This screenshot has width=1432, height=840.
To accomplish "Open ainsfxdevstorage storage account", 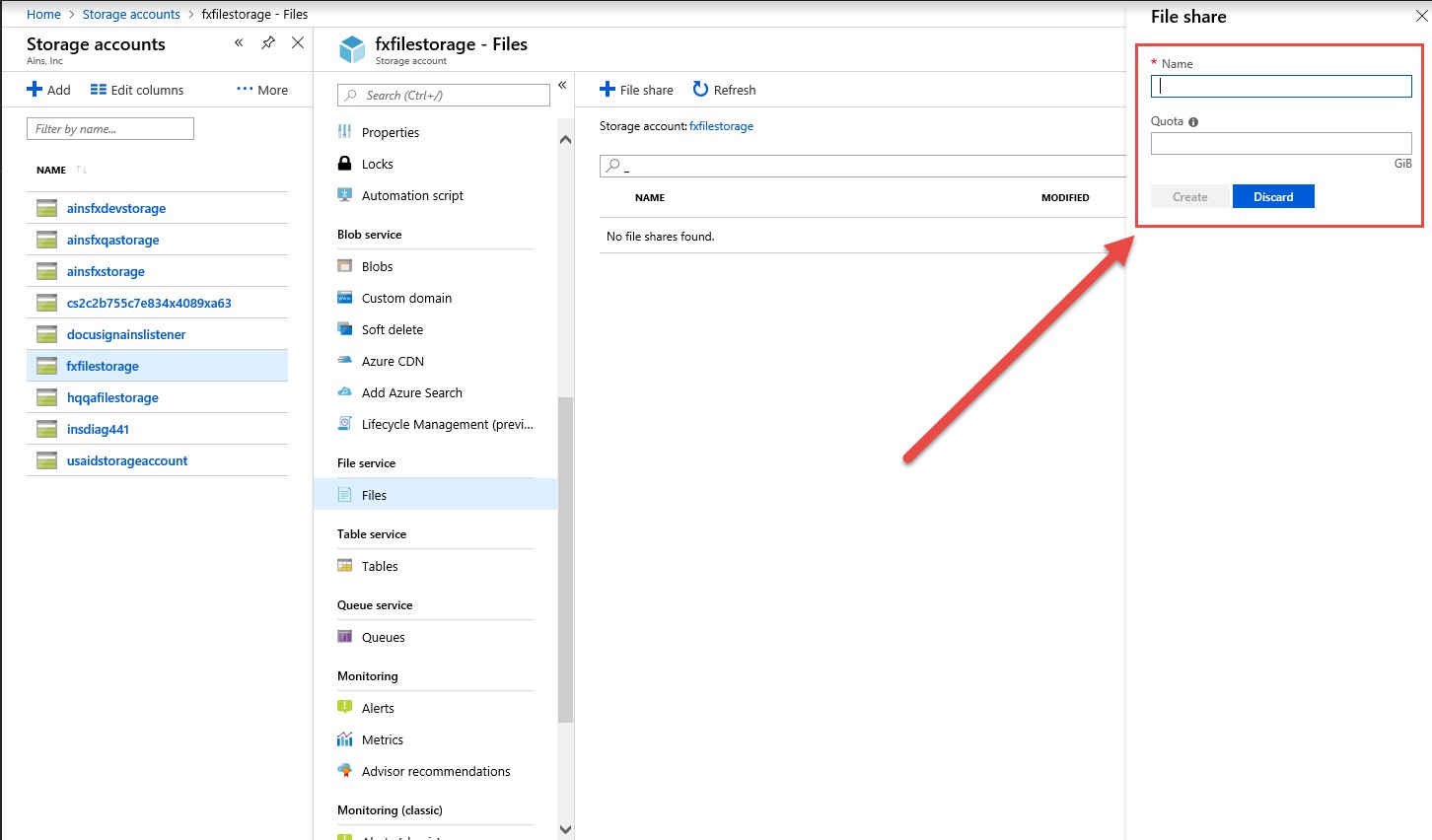I will coord(116,208).
